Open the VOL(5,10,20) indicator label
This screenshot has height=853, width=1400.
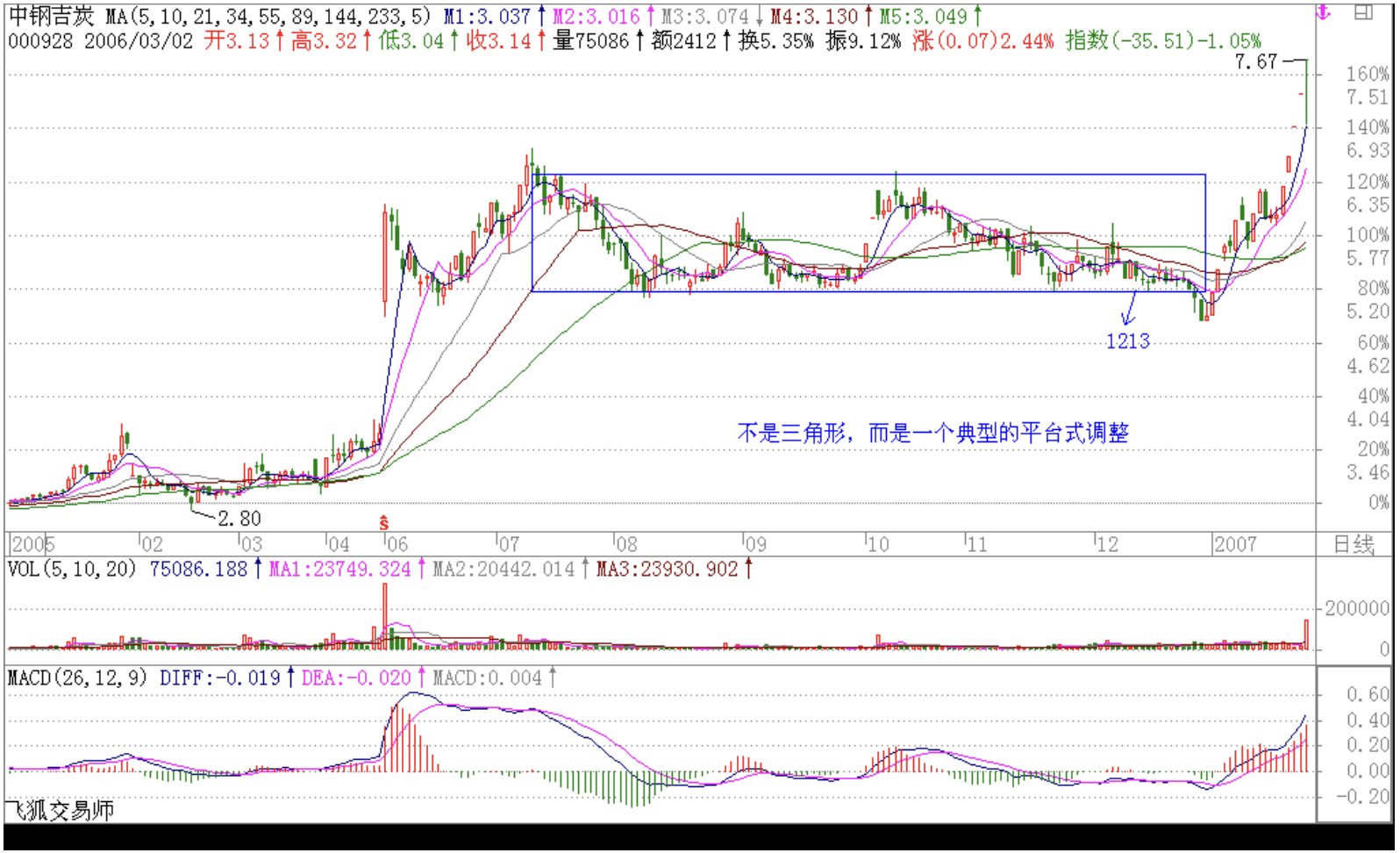[x=72, y=569]
